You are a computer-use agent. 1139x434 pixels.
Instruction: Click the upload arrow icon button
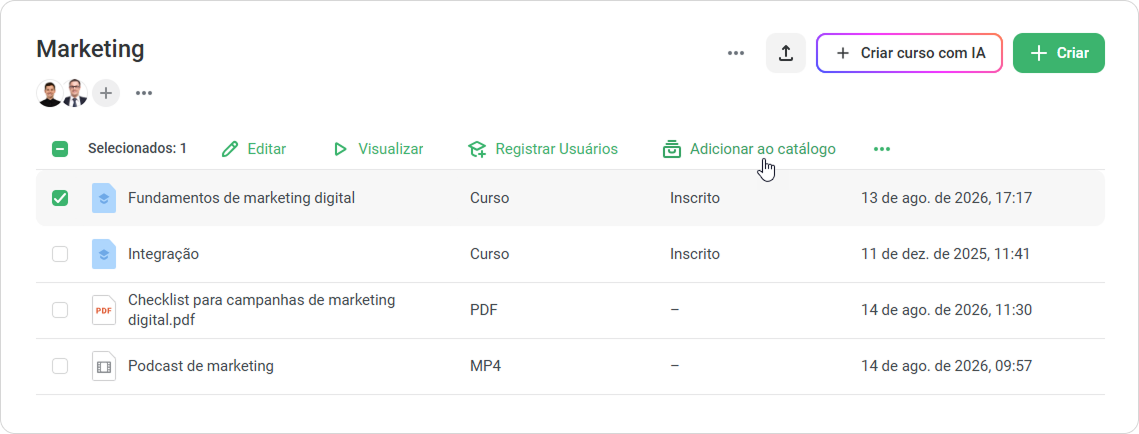tap(785, 53)
